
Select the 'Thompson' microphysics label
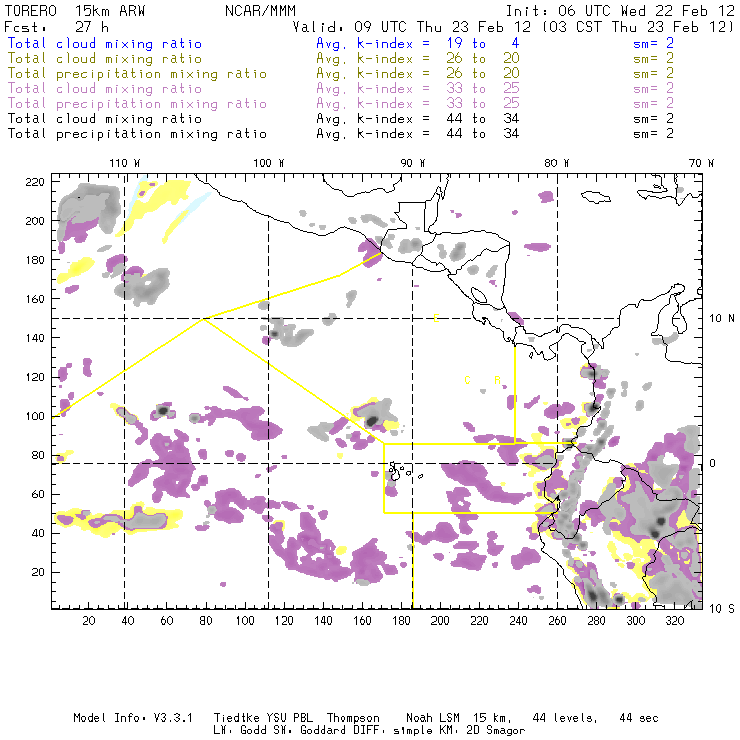point(353,718)
